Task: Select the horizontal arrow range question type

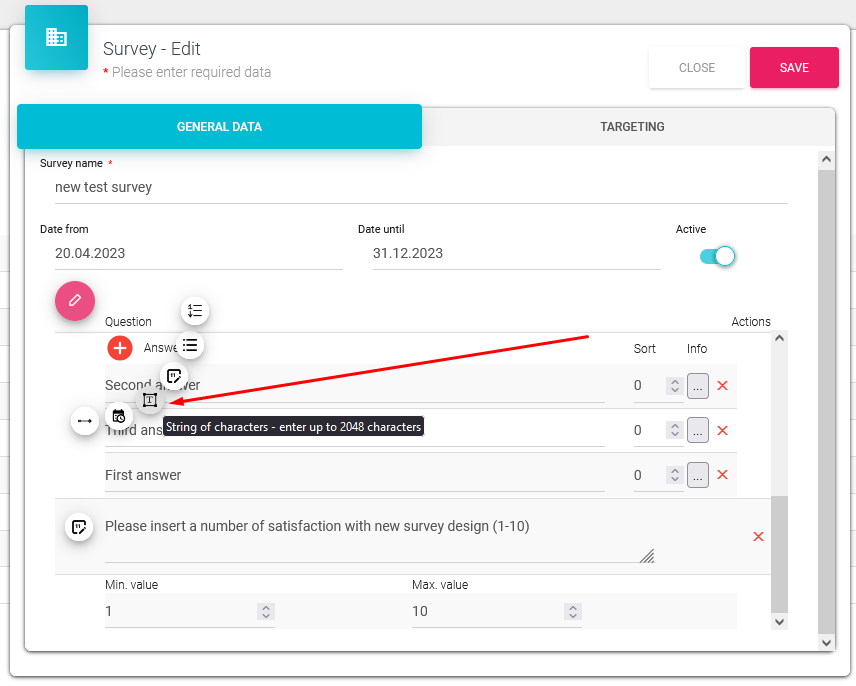Action: pyautogui.click(x=85, y=421)
